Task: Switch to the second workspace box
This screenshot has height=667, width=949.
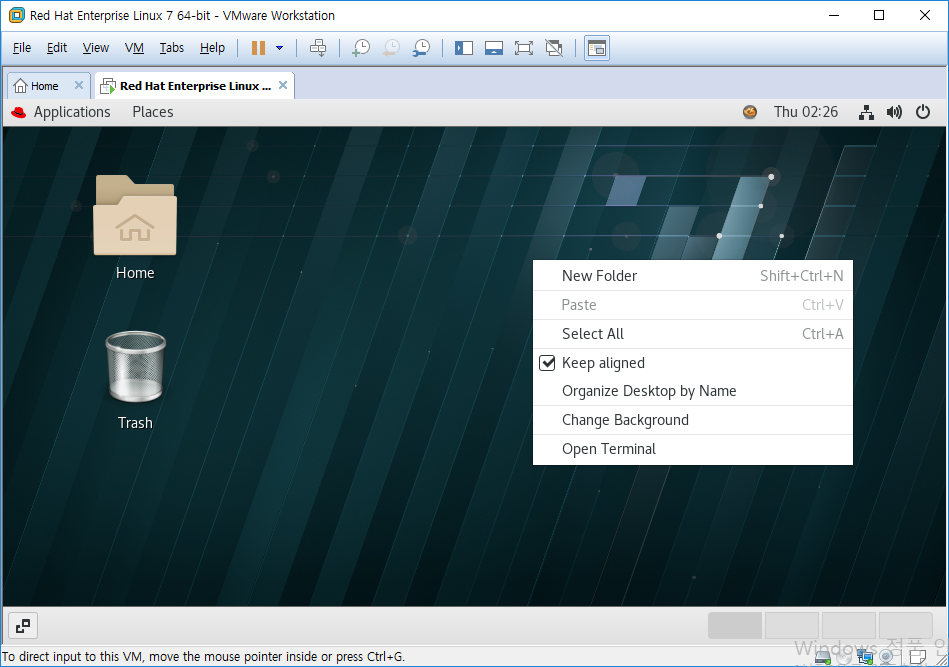Action: [792, 626]
